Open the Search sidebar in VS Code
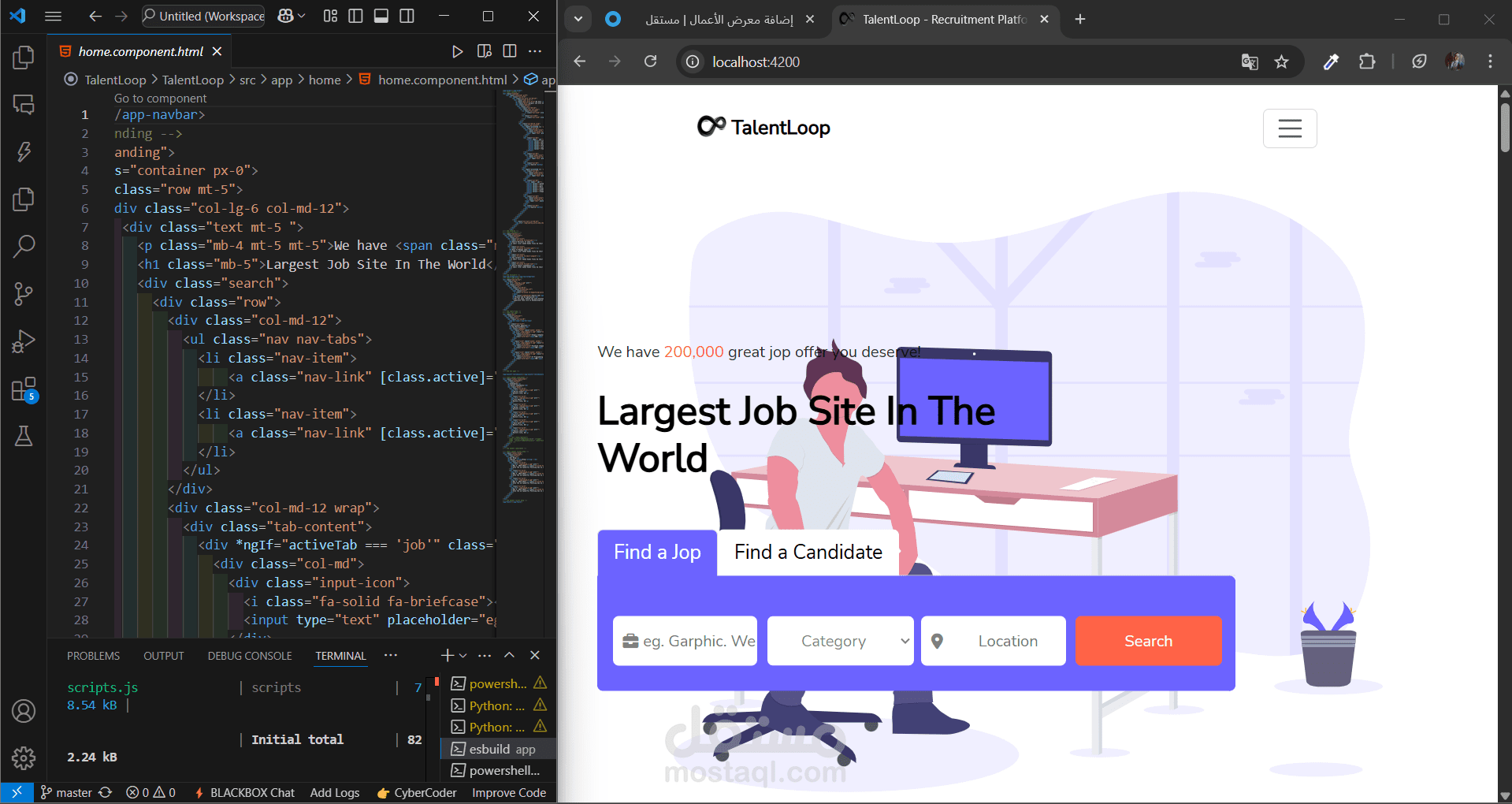This screenshot has width=1512, height=804. coord(24,246)
